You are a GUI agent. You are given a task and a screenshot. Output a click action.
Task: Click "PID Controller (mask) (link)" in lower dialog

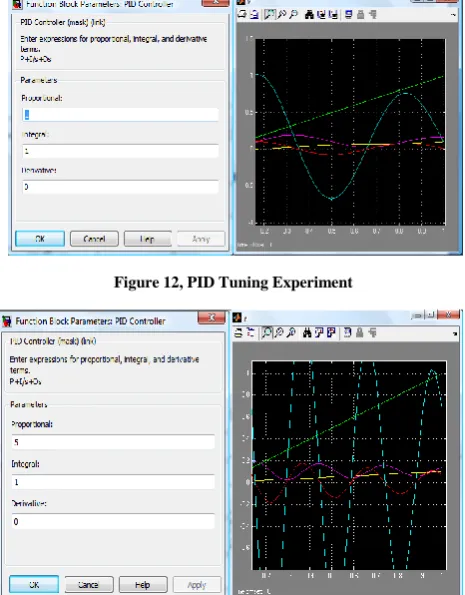coord(53,341)
